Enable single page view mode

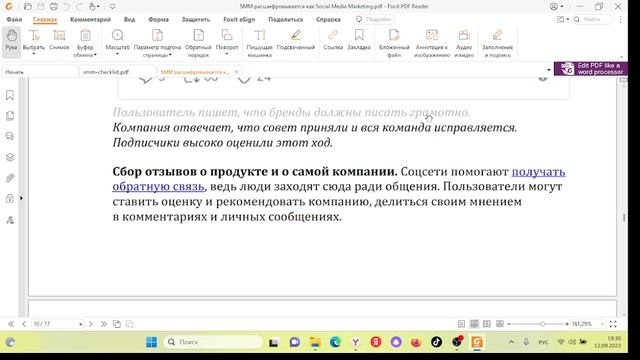pos(461,324)
